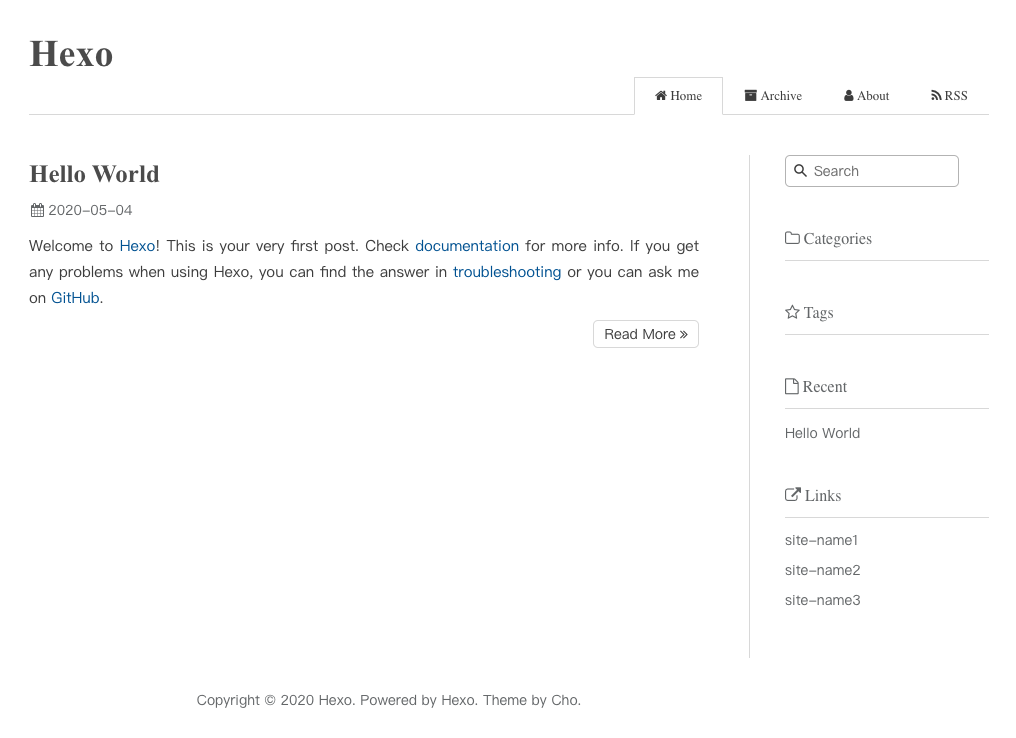Image resolution: width=1016 pixels, height=738 pixels.
Task: Open the Home tab
Action: [678, 96]
